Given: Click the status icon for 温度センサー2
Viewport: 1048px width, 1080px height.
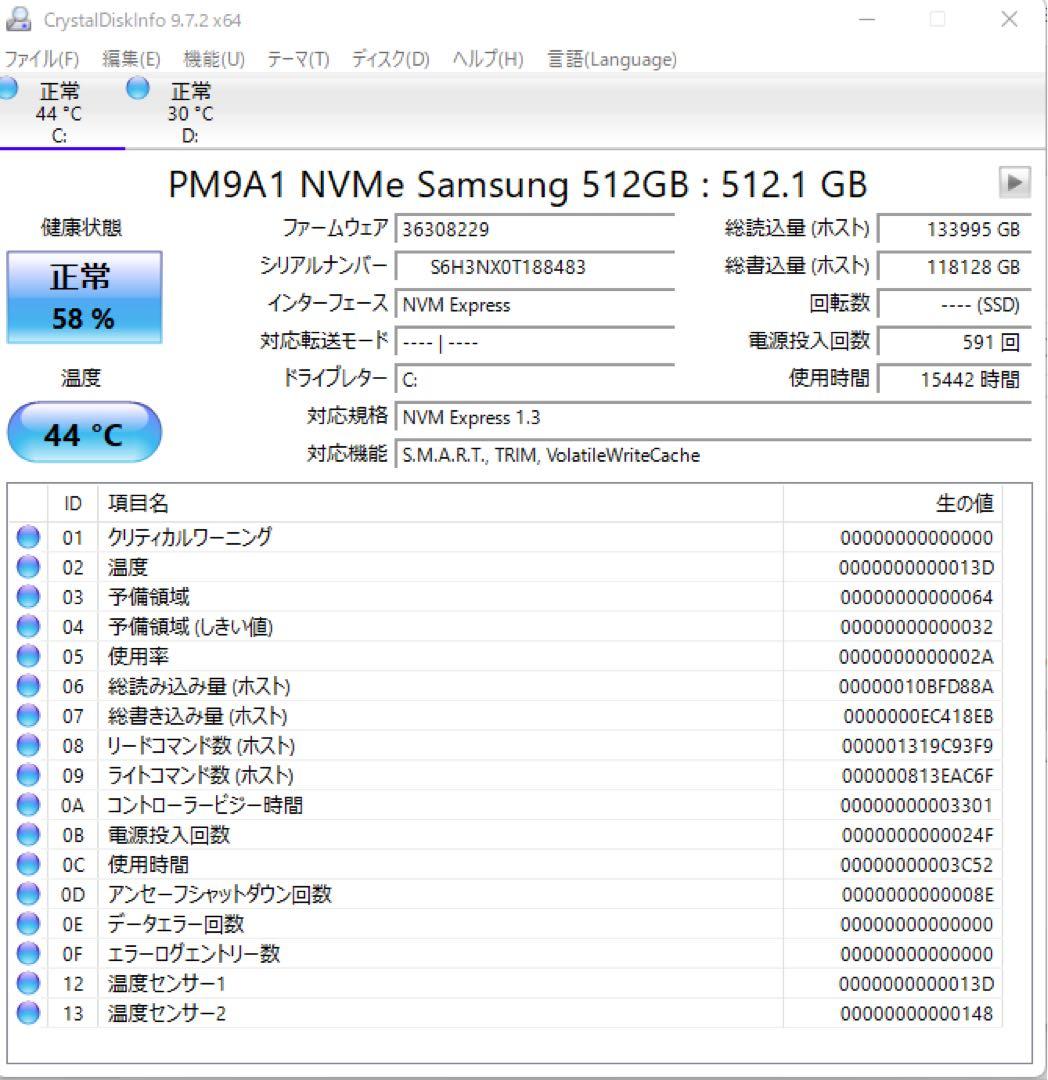Looking at the screenshot, I should [x=27, y=1013].
